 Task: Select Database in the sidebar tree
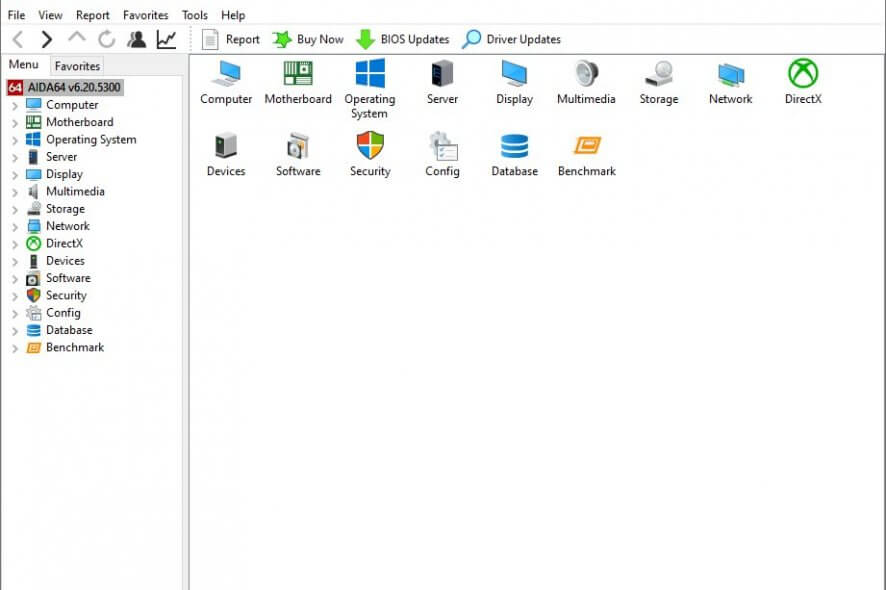[x=69, y=330]
